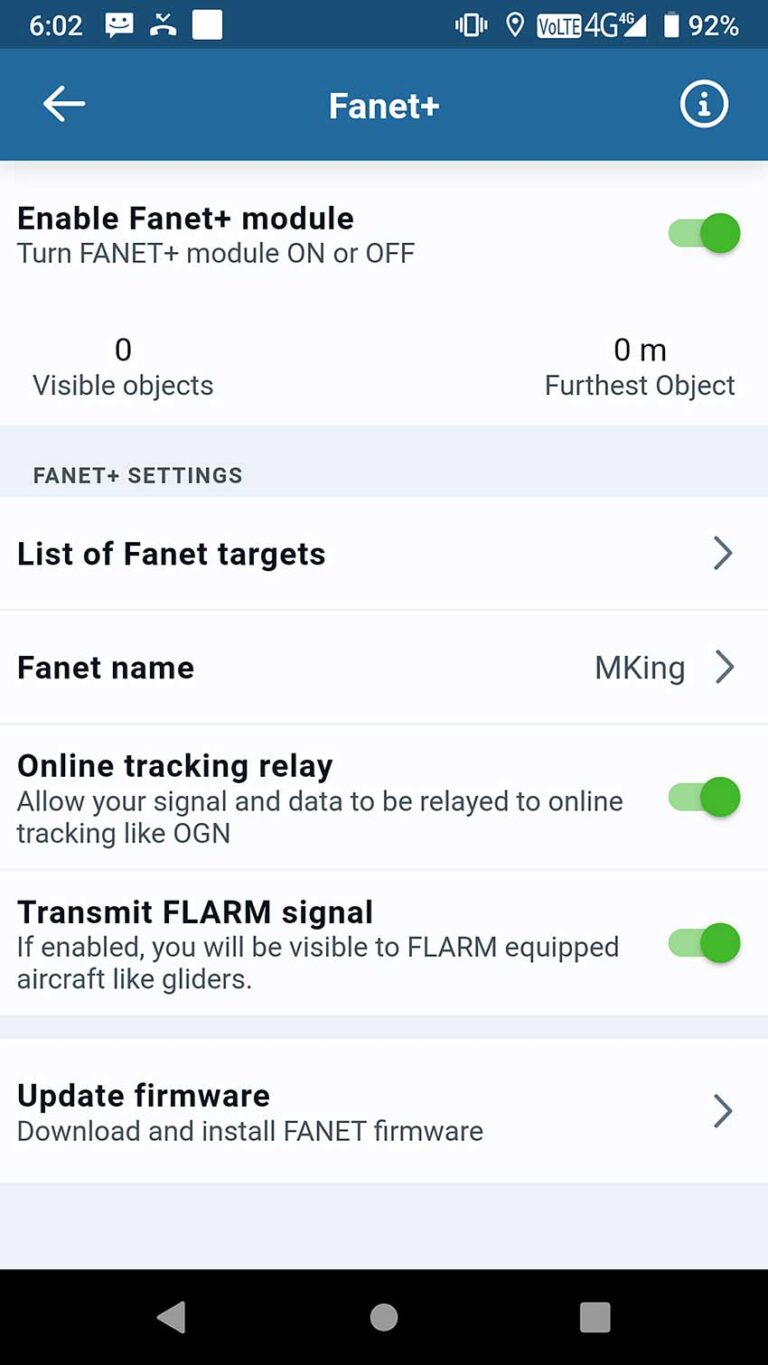The height and width of the screenshot is (1365, 768).
Task: Open the info icon in header
Action: pos(704,104)
